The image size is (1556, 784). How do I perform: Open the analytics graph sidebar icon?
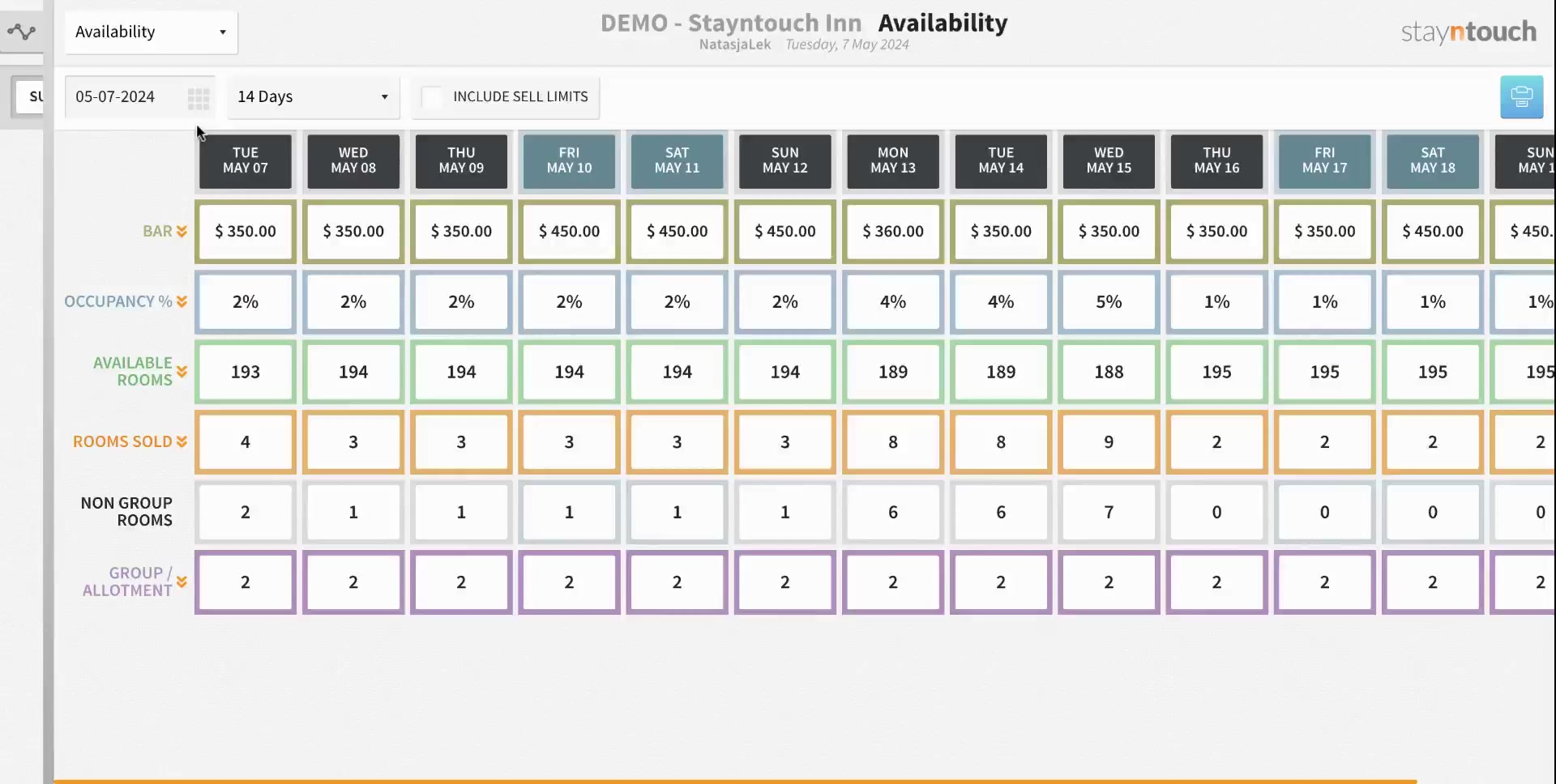pyautogui.click(x=21, y=32)
